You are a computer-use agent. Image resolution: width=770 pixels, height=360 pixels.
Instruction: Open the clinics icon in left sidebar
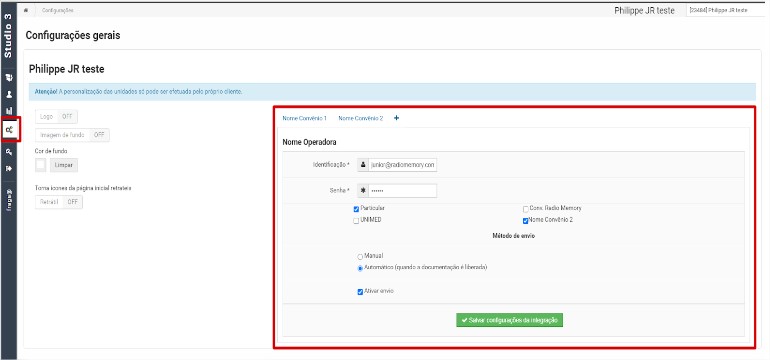(x=9, y=78)
